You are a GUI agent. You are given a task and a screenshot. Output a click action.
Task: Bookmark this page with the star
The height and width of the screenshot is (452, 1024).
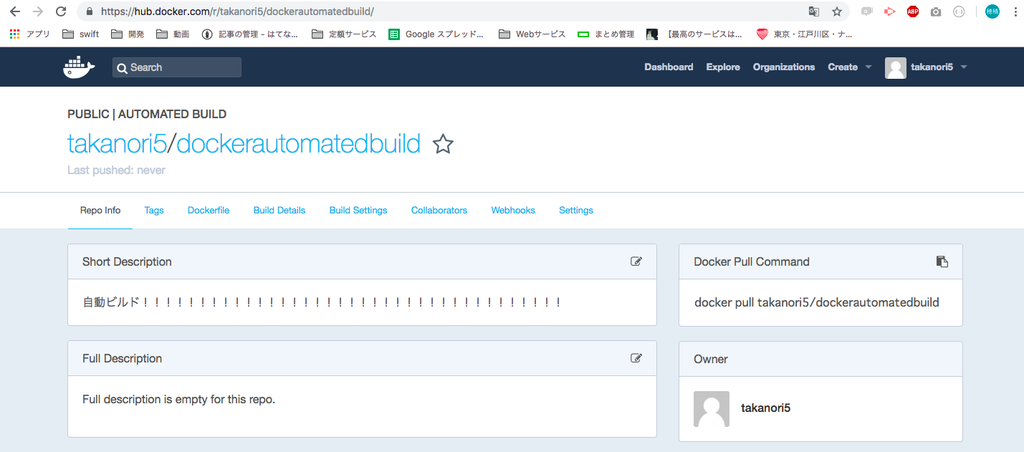click(x=837, y=11)
